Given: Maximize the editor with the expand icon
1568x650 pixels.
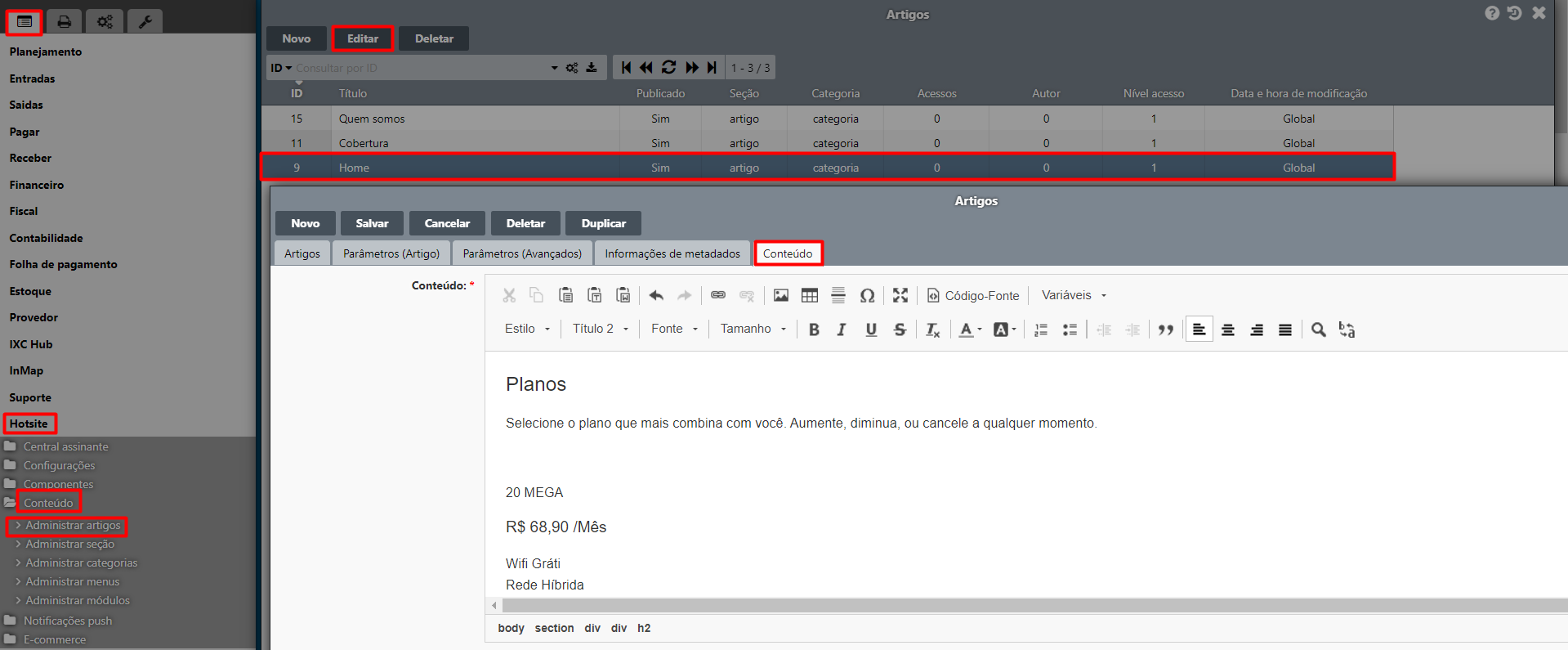Looking at the screenshot, I should [x=900, y=295].
